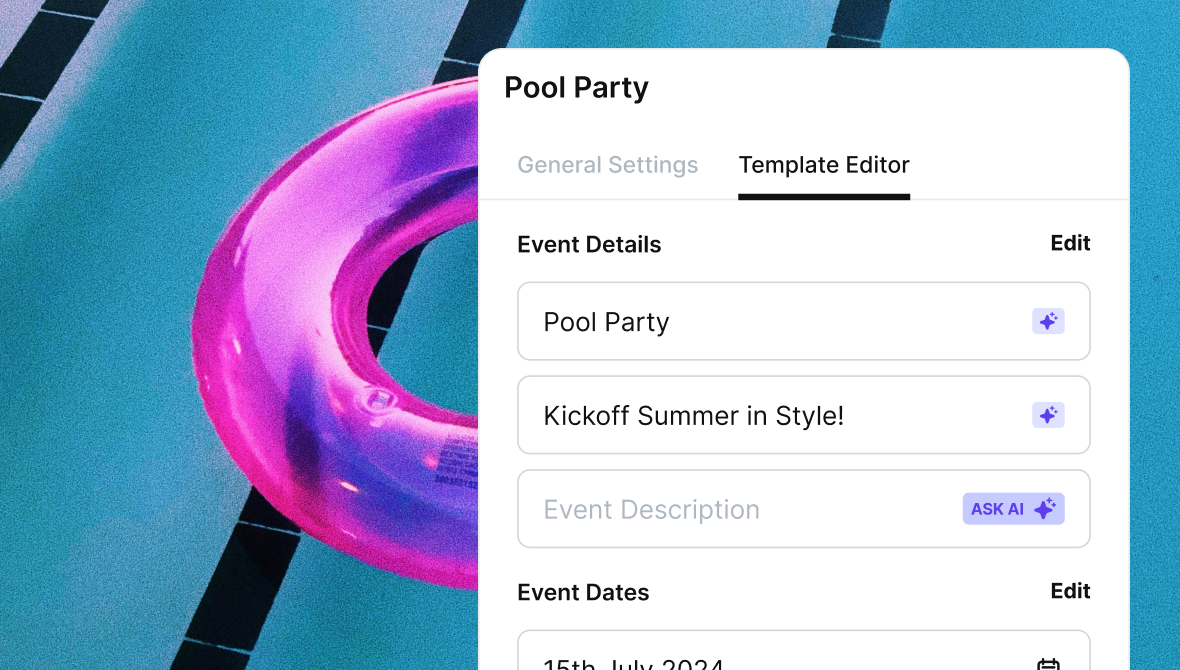Click the Event Dates section heading
This screenshot has height=670, width=1180.
pos(583,592)
